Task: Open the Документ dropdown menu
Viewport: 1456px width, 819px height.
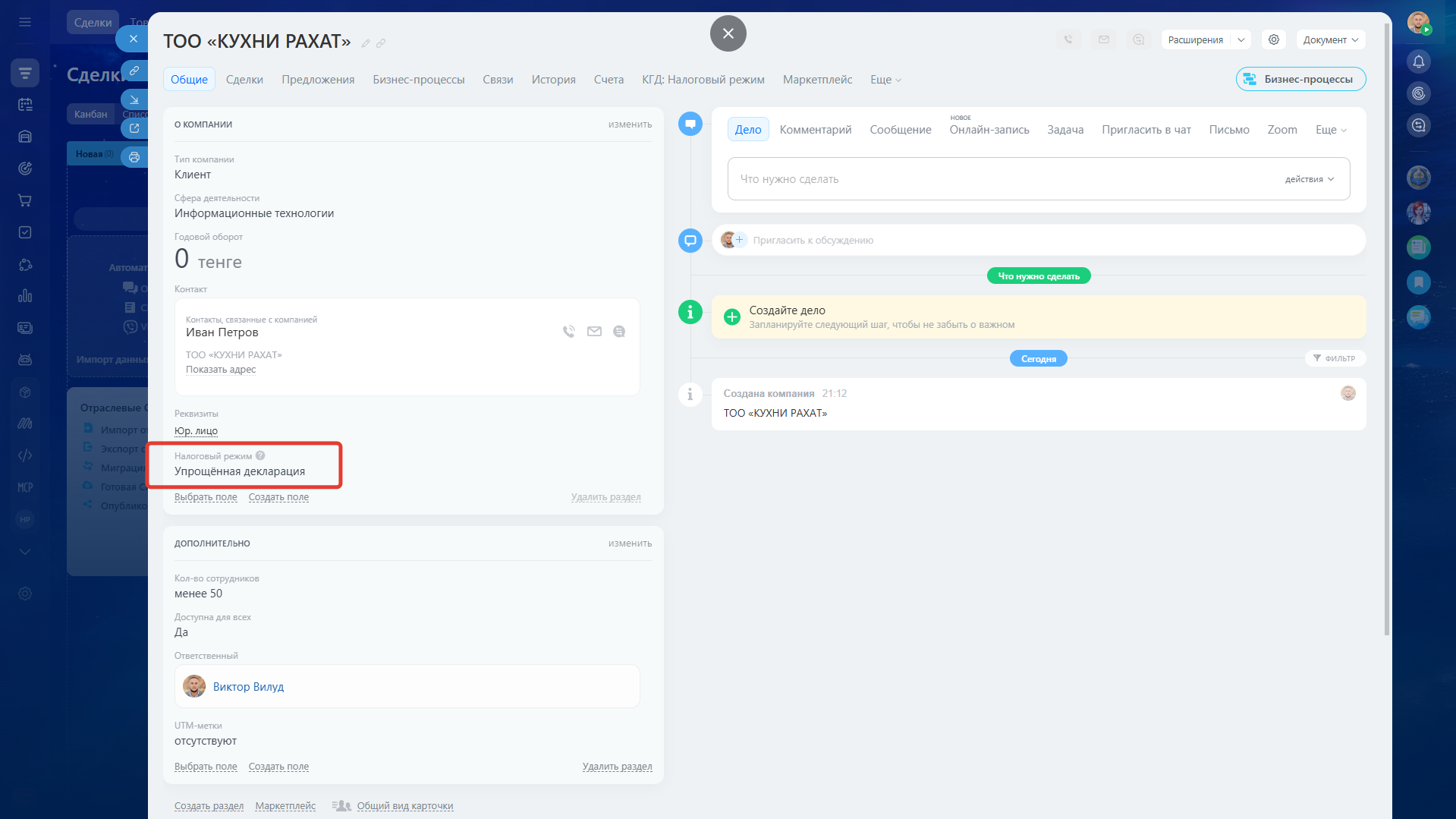Action: point(1330,39)
